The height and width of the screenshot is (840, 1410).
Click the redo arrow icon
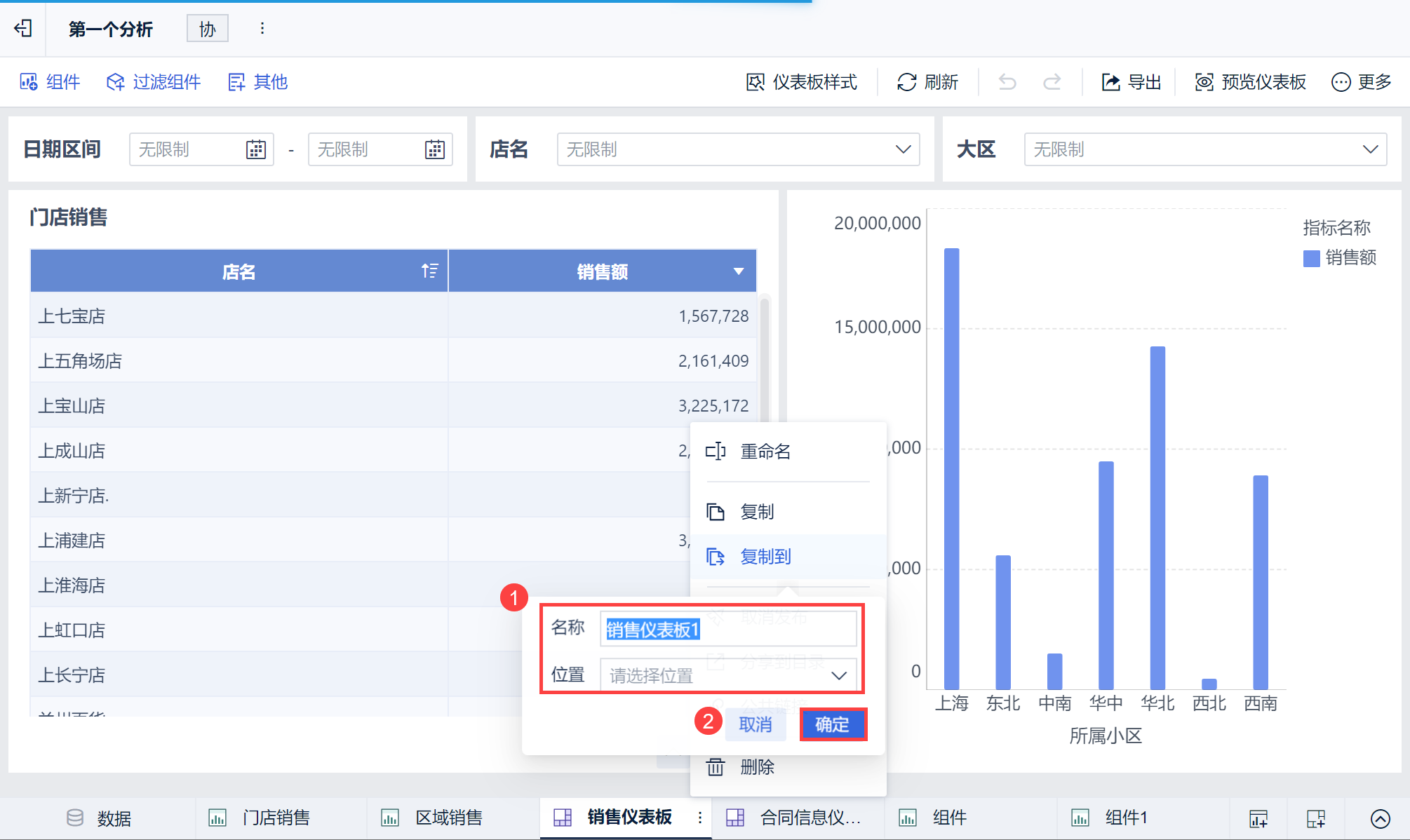pyautogui.click(x=1052, y=82)
